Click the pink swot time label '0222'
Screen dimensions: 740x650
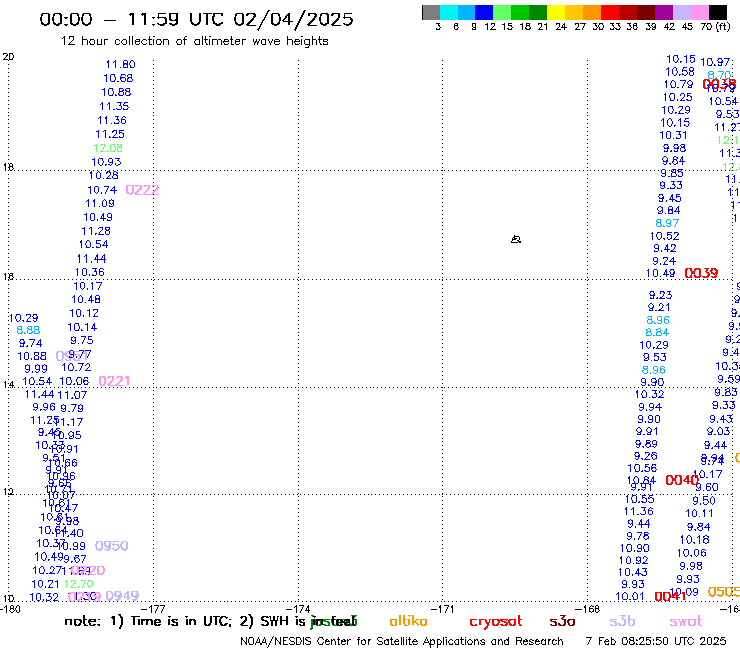tap(142, 190)
